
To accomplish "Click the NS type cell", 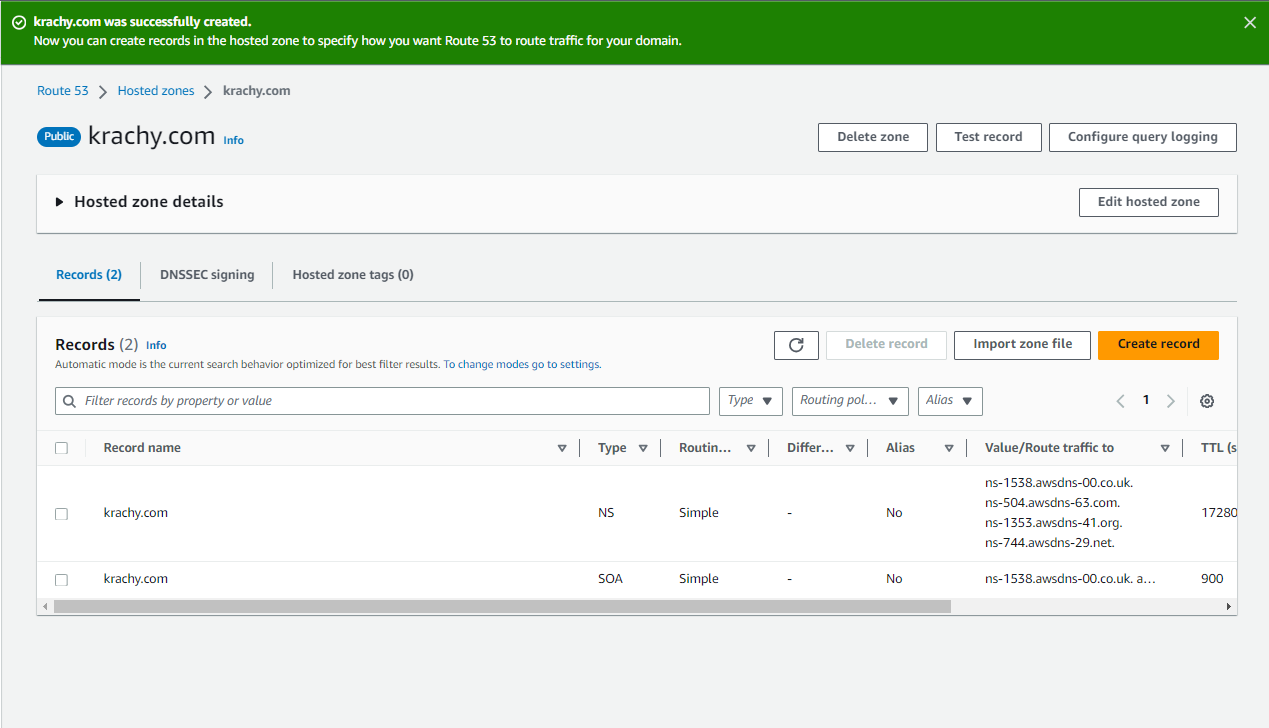I will 606,513.
